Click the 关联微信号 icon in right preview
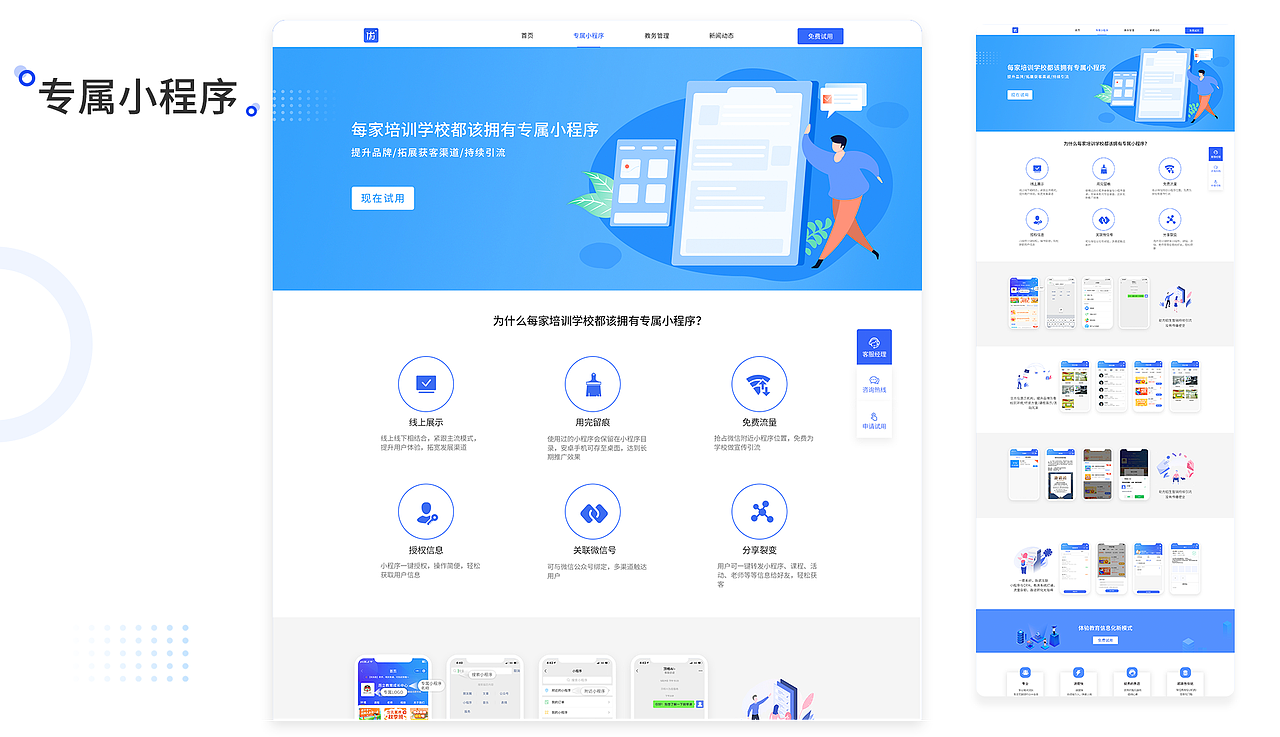 click(1104, 219)
